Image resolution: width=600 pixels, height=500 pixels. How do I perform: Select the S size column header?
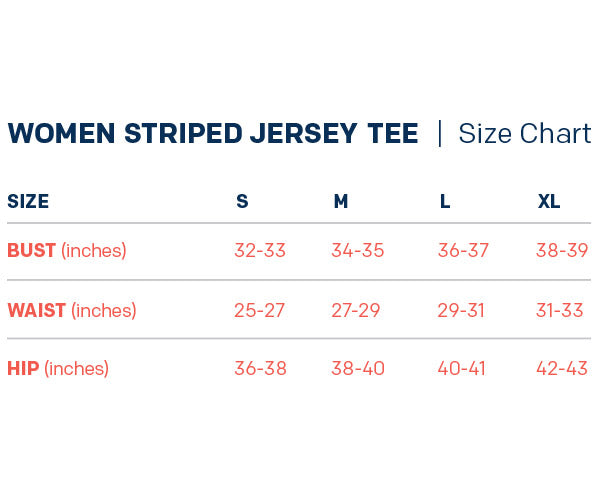click(242, 202)
